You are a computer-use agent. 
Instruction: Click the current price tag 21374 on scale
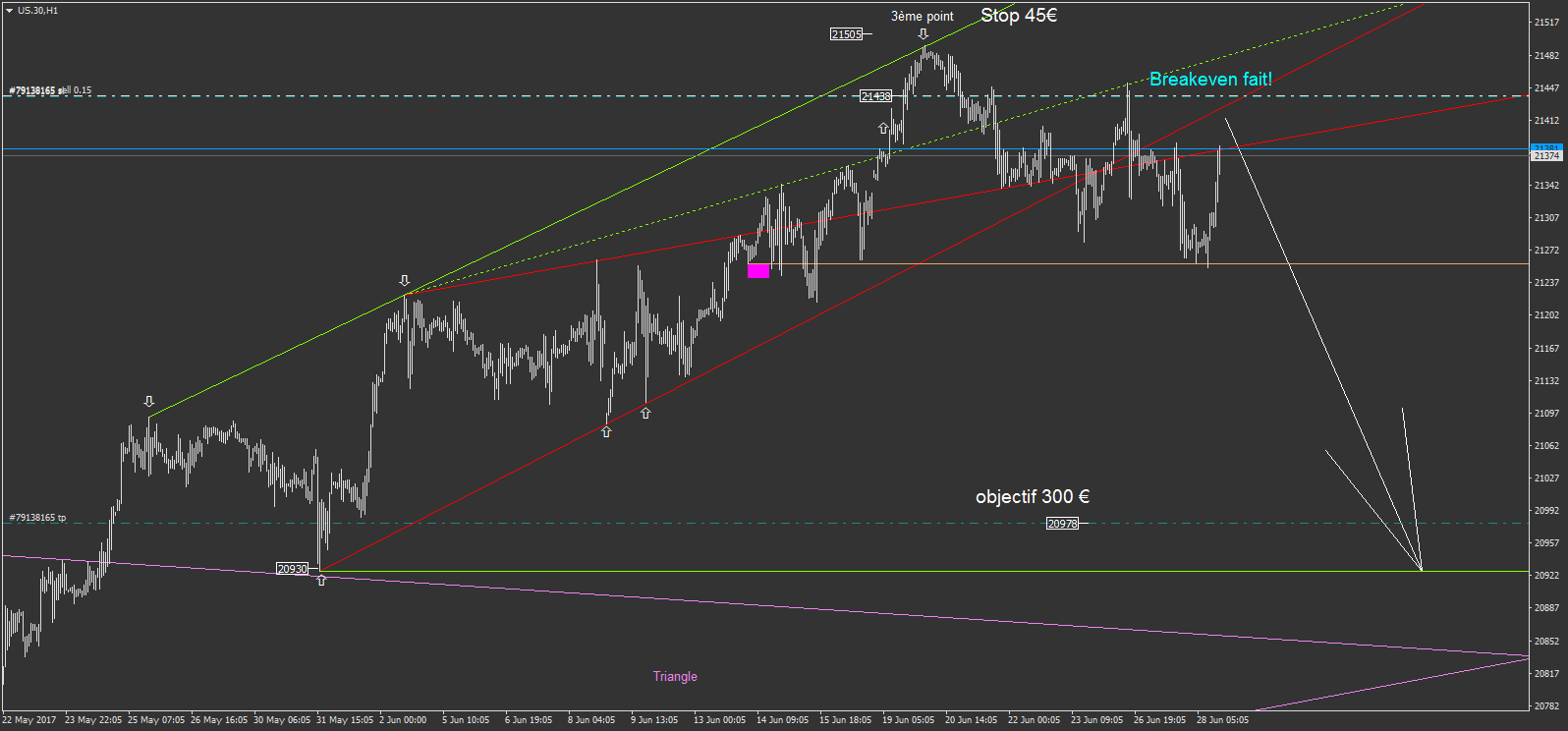(1546, 156)
